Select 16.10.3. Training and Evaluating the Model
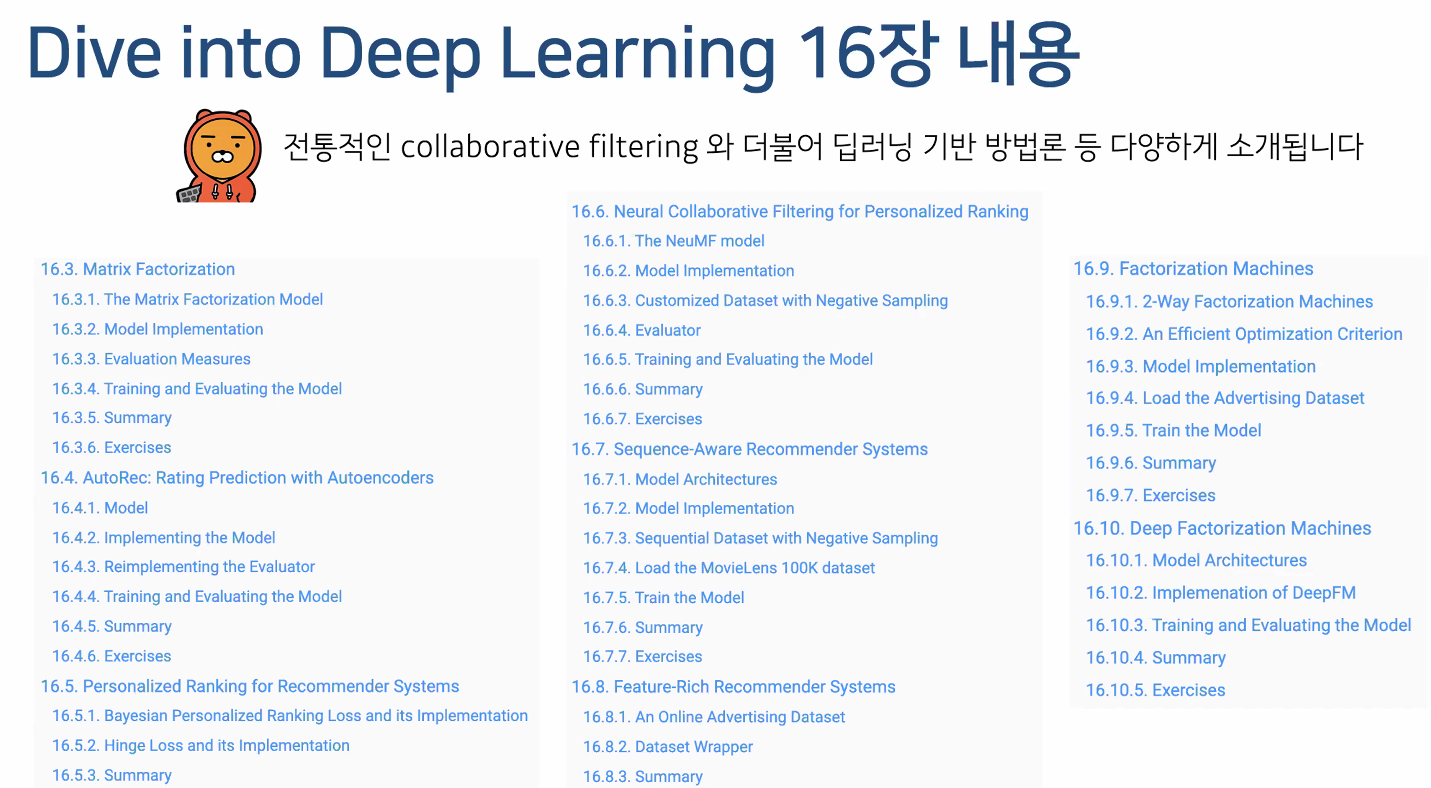 tap(1249, 626)
